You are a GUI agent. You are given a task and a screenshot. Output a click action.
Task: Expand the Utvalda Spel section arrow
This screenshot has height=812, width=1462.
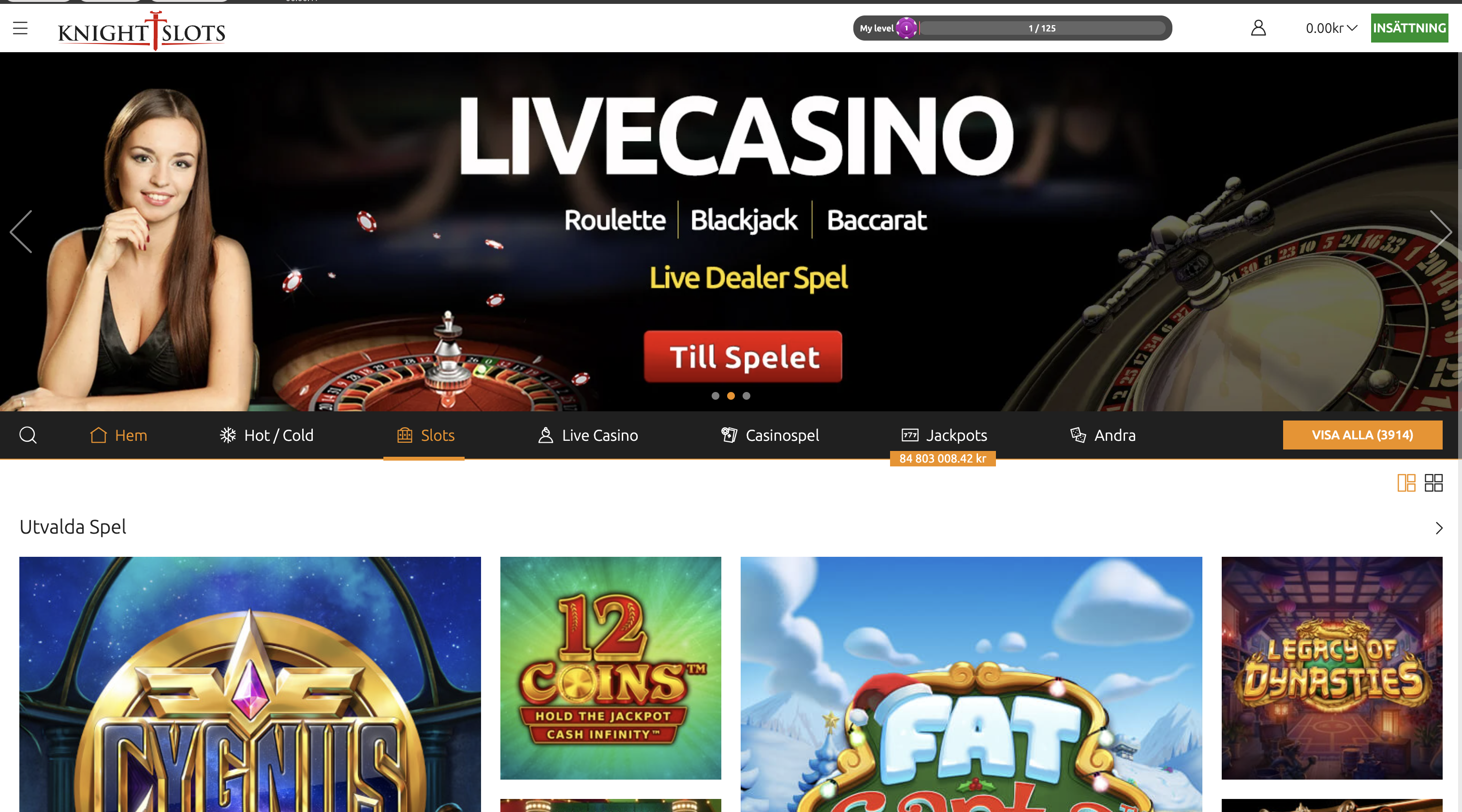pyautogui.click(x=1439, y=528)
